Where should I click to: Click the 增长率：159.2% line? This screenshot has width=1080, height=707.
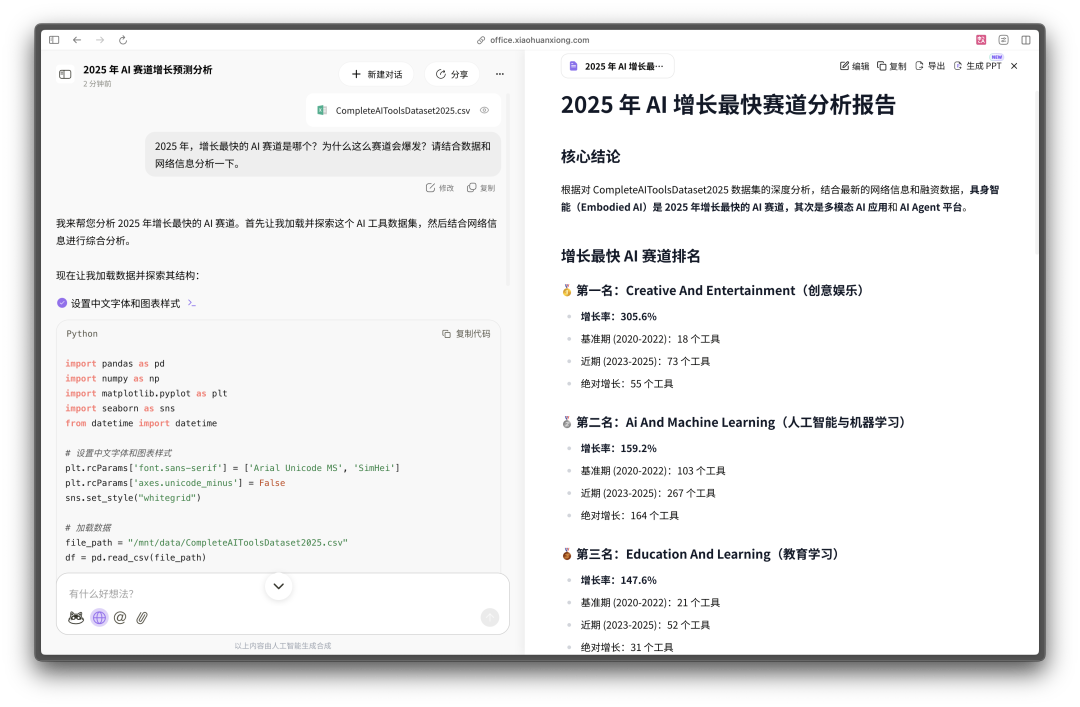[619, 448]
